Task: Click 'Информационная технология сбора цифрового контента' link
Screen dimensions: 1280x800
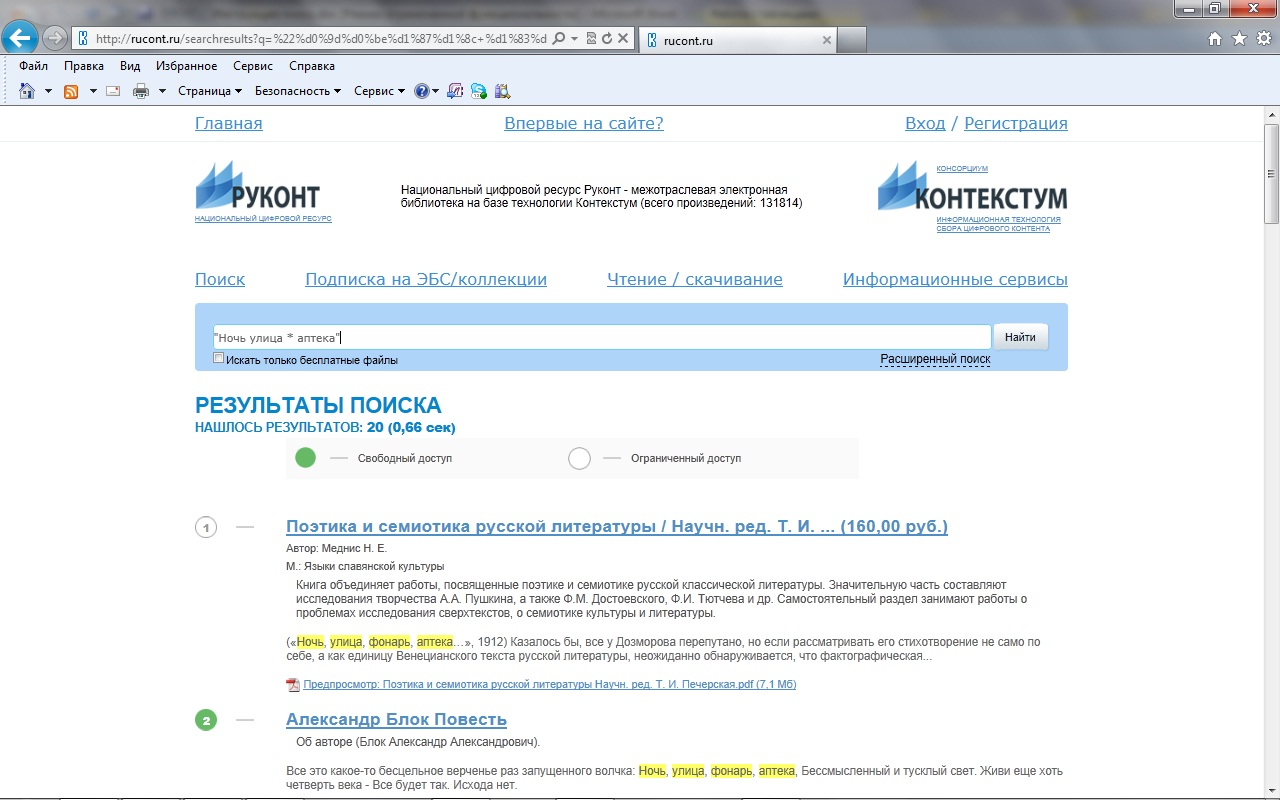Action: tap(998, 224)
